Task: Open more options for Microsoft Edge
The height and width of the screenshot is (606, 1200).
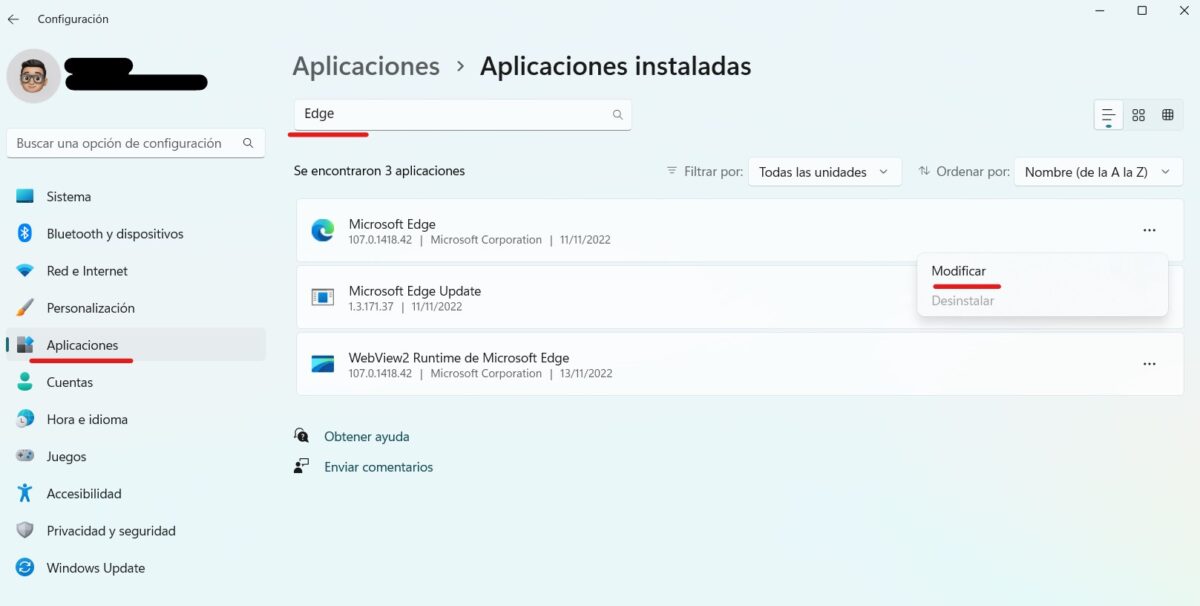Action: pyautogui.click(x=1149, y=231)
